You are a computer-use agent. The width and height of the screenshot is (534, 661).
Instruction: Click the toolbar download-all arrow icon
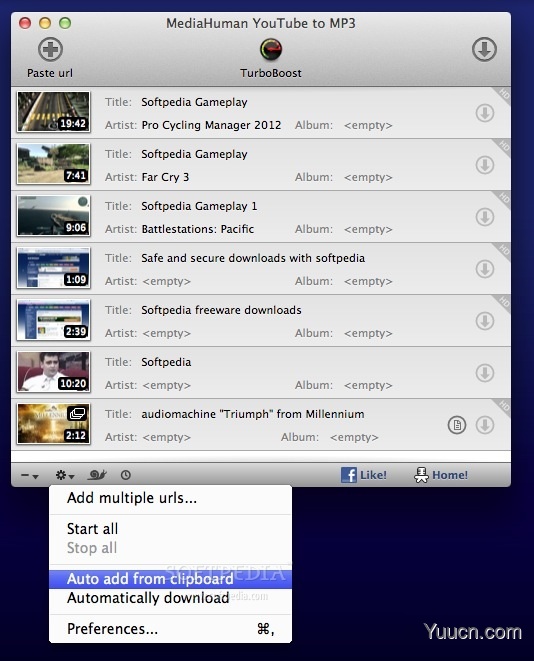point(484,50)
